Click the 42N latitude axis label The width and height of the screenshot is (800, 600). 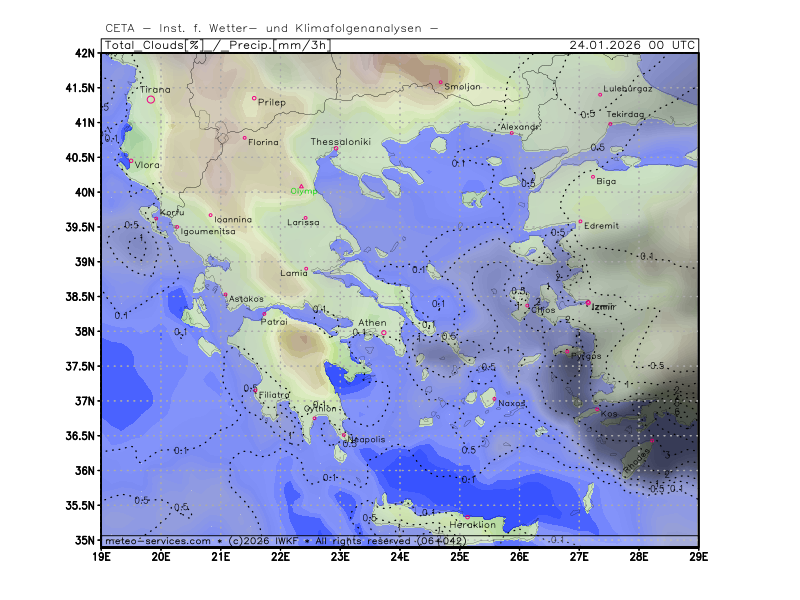(86, 53)
